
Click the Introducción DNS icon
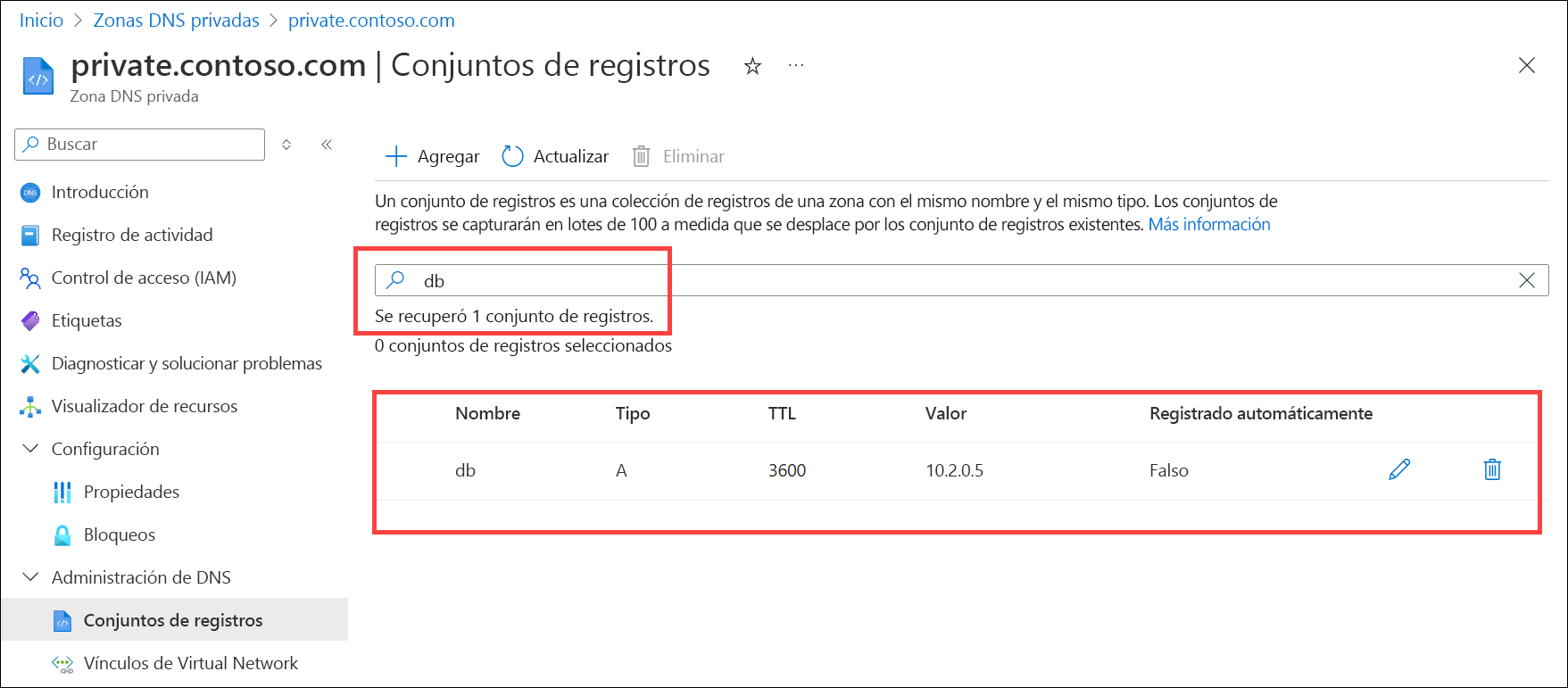(x=30, y=192)
